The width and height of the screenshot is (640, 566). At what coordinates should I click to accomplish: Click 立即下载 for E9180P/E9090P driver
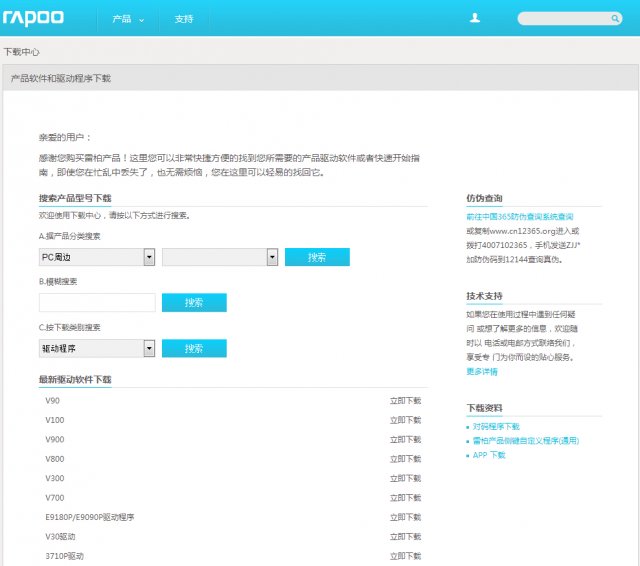pos(405,517)
